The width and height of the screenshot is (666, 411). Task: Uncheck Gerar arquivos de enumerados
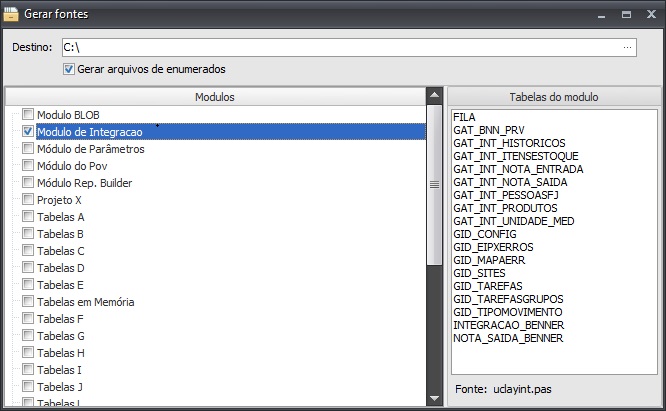coord(69,69)
